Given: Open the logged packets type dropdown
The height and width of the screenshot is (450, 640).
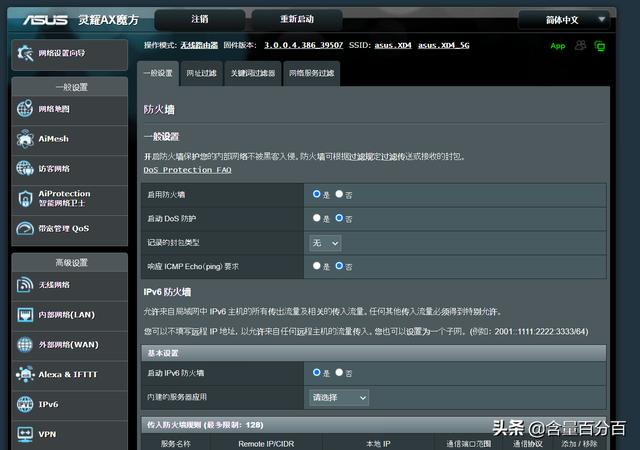Looking at the screenshot, I should pyautogui.click(x=325, y=243).
